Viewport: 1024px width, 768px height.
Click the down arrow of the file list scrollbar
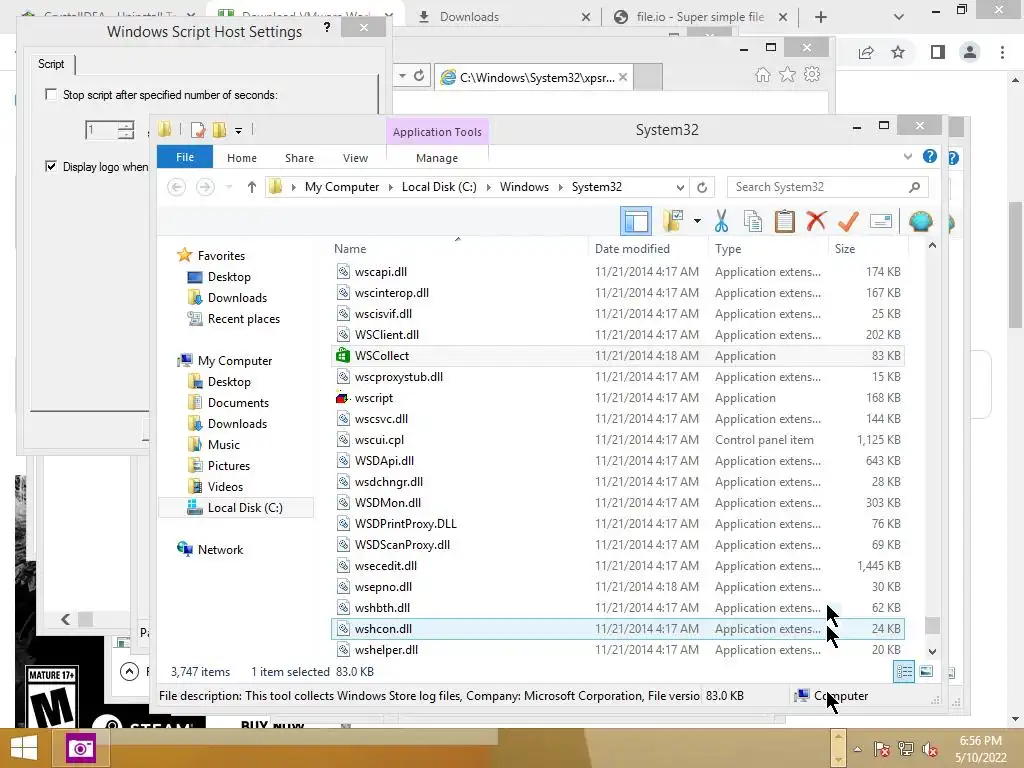tap(933, 651)
